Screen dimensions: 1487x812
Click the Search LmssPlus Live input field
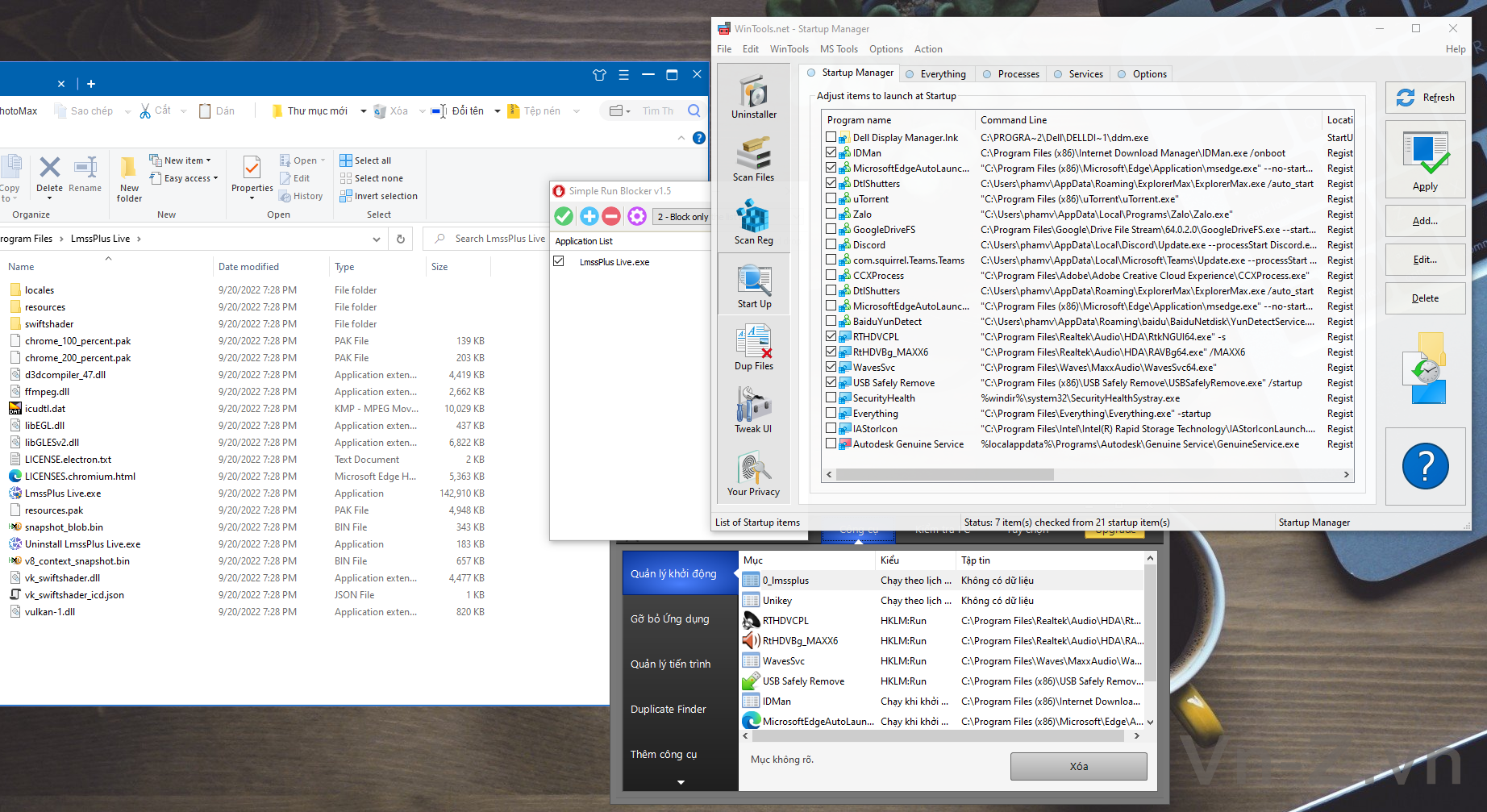coord(499,239)
